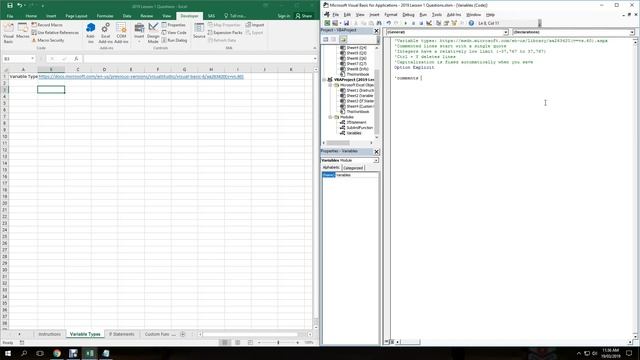The image size is (640, 360).
Task: Undo last action in Excel
Action: 19,5
